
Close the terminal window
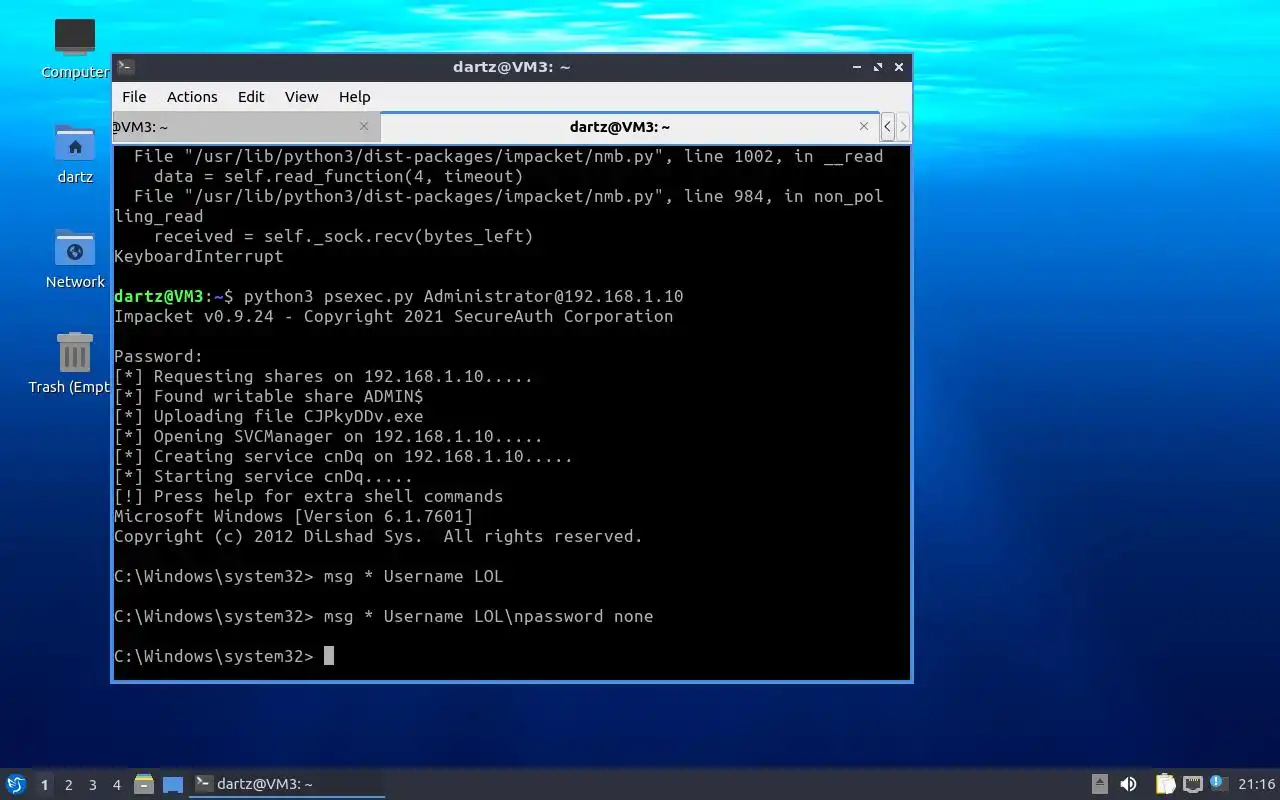(x=899, y=67)
